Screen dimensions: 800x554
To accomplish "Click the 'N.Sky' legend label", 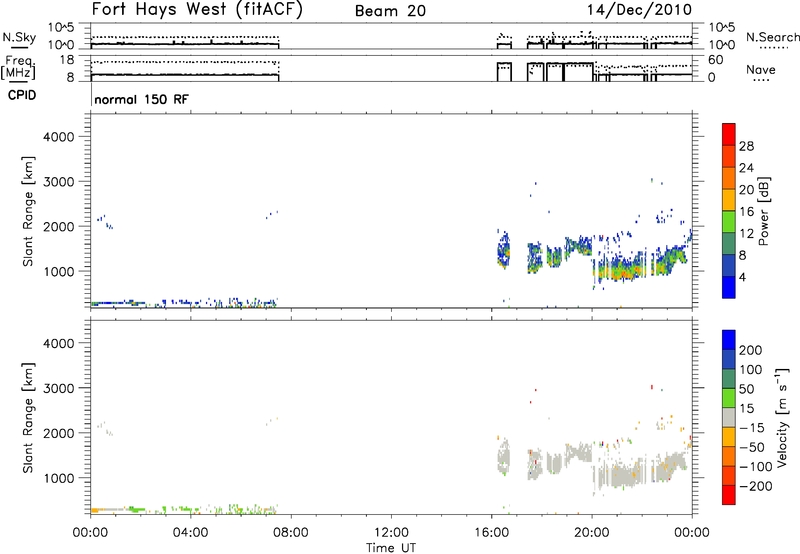I will coord(19,37).
